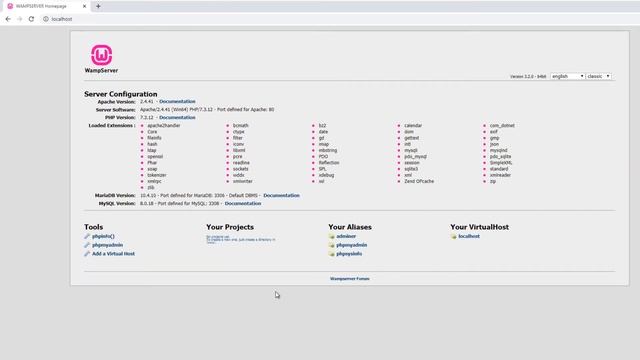Open localhost under Your VirtualHost
The height and width of the screenshot is (360, 640).
point(469,236)
